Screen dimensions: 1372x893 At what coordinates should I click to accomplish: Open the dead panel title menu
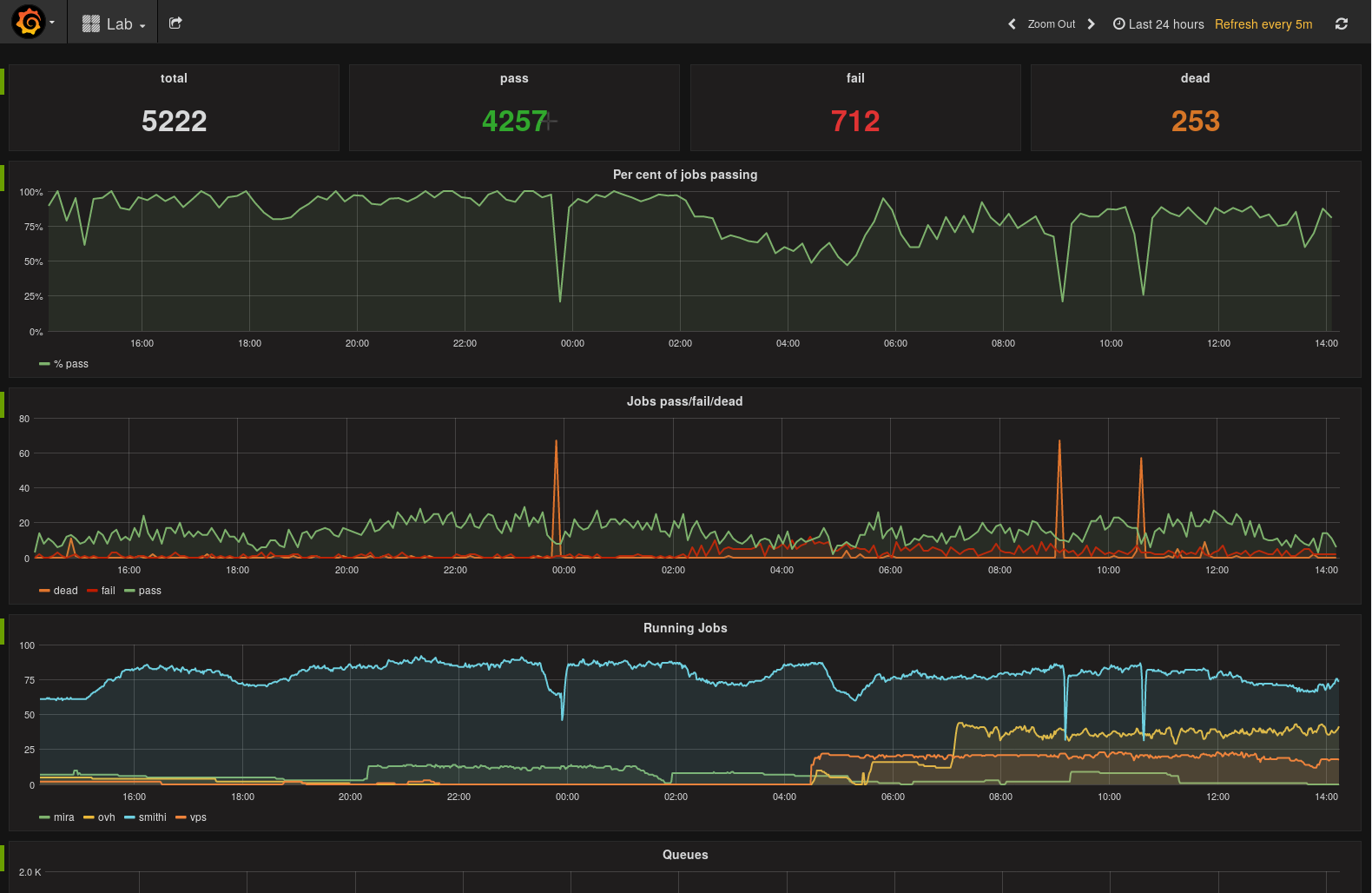pyautogui.click(x=1195, y=78)
